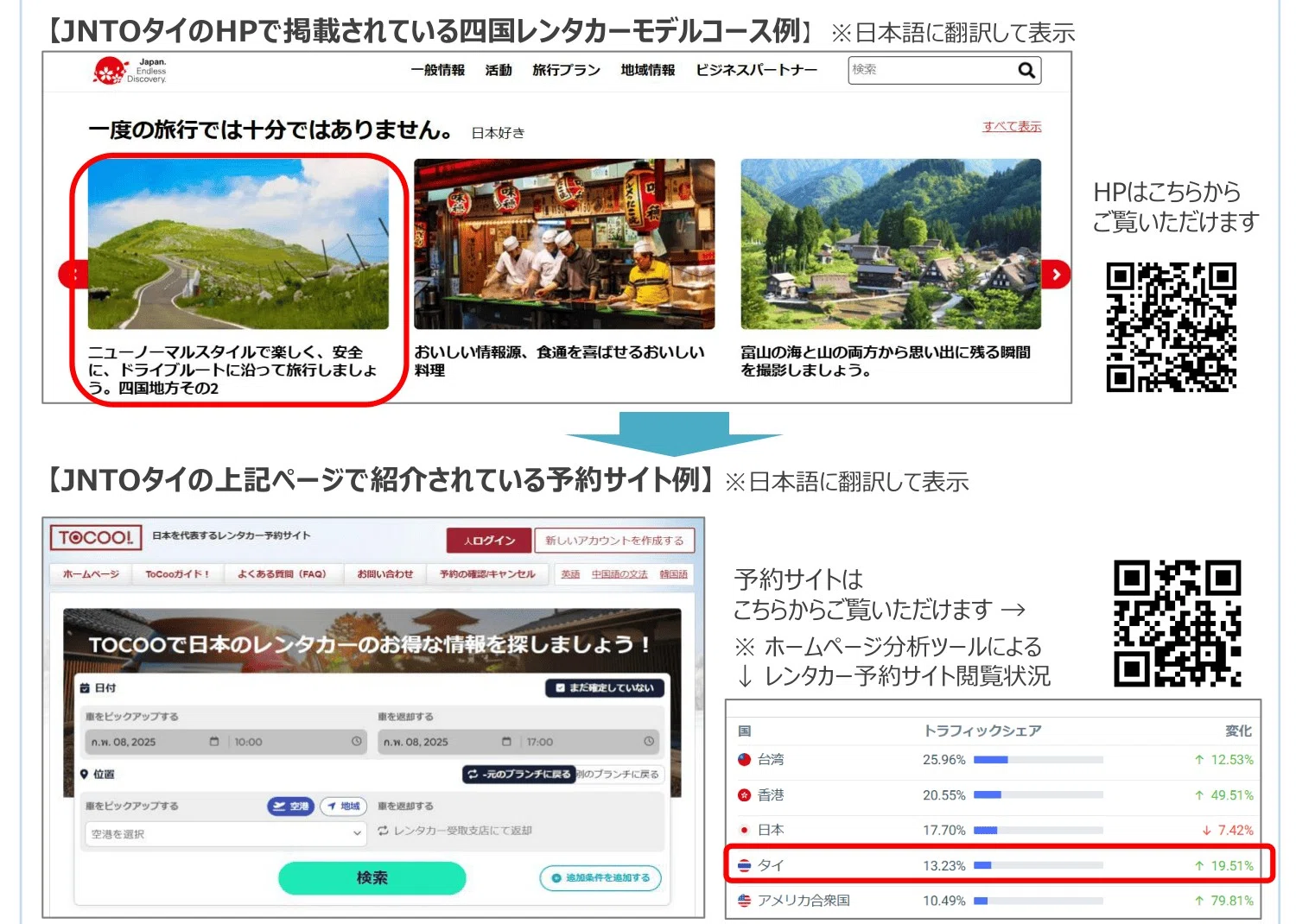Click the ログイン button

click(489, 541)
